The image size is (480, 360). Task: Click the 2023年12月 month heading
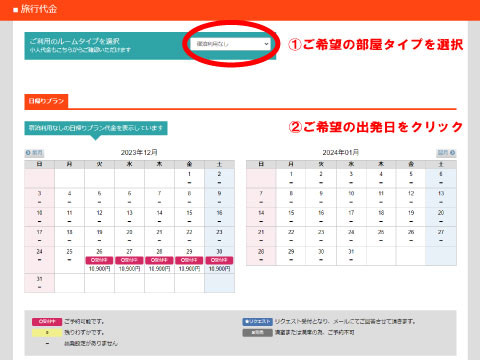tap(139, 153)
